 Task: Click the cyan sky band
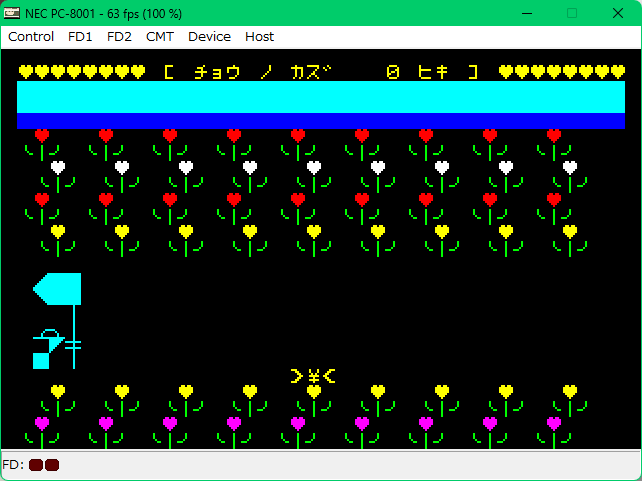(x=321, y=97)
